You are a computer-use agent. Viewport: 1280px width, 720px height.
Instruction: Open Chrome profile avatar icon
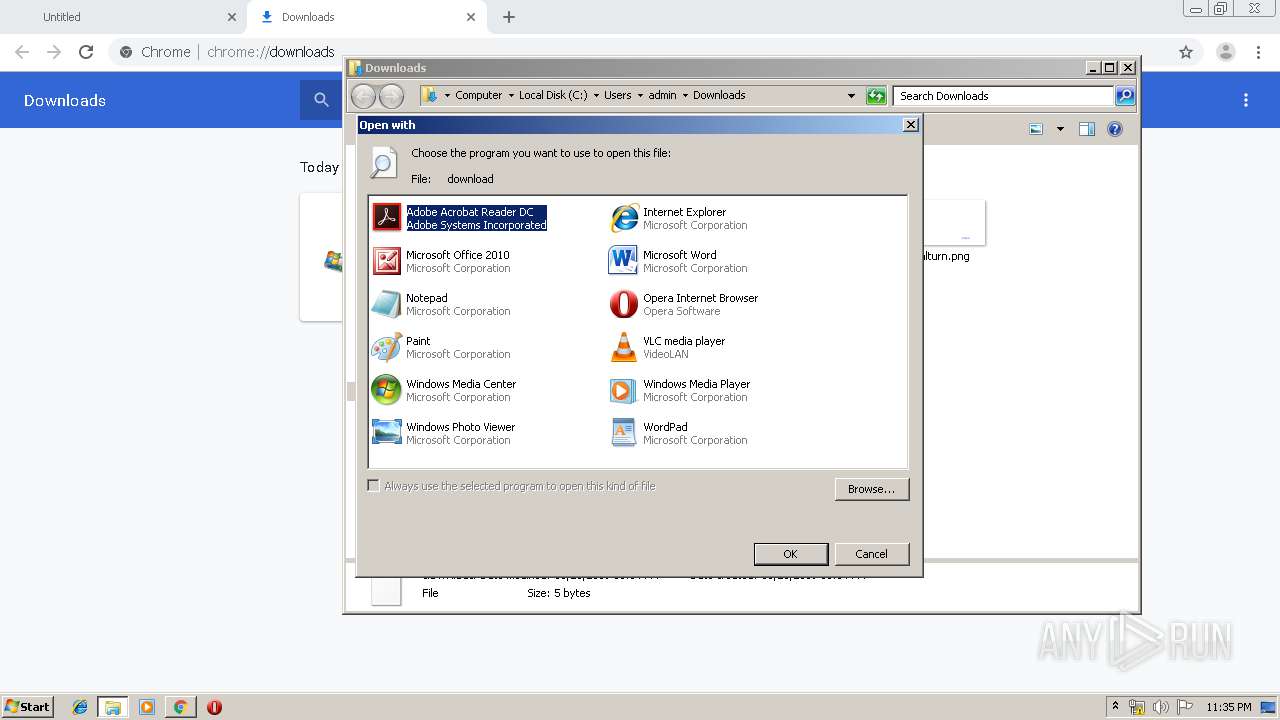(x=1225, y=52)
